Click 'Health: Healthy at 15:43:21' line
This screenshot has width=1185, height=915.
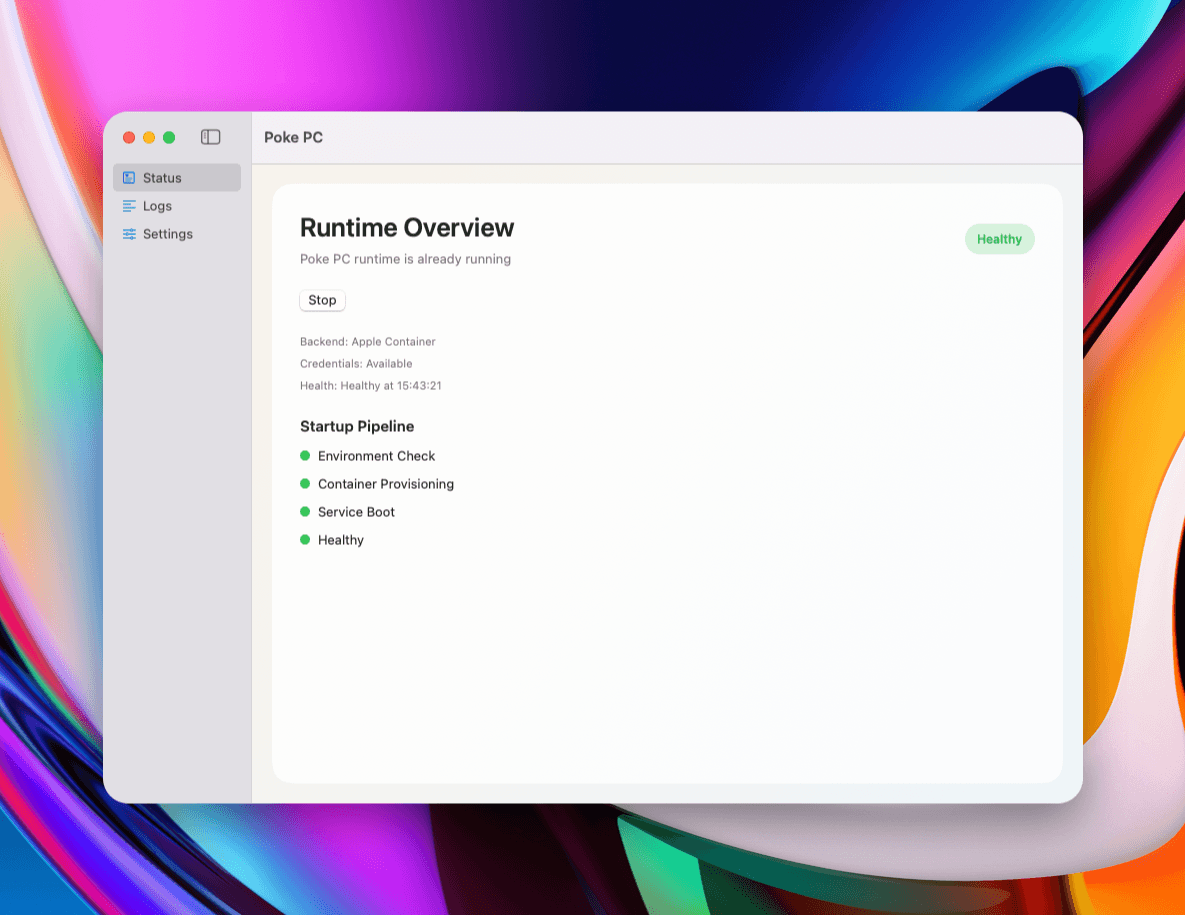[370, 385]
